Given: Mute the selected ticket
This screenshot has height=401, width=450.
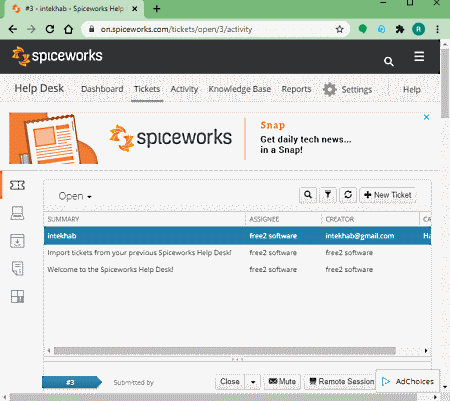Looking at the screenshot, I should (x=282, y=382).
